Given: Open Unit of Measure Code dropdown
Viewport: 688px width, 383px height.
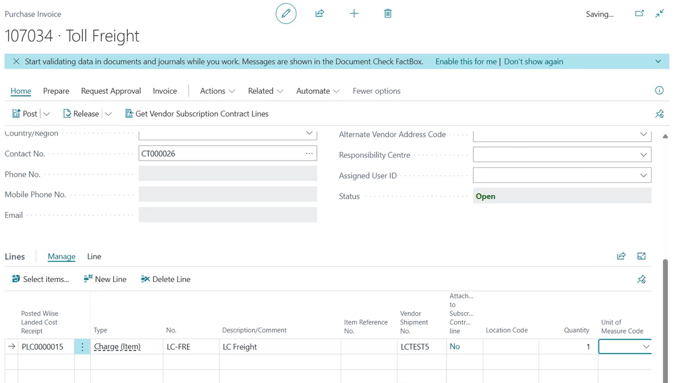Looking at the screenshot, I should click(x=646, y=347).
